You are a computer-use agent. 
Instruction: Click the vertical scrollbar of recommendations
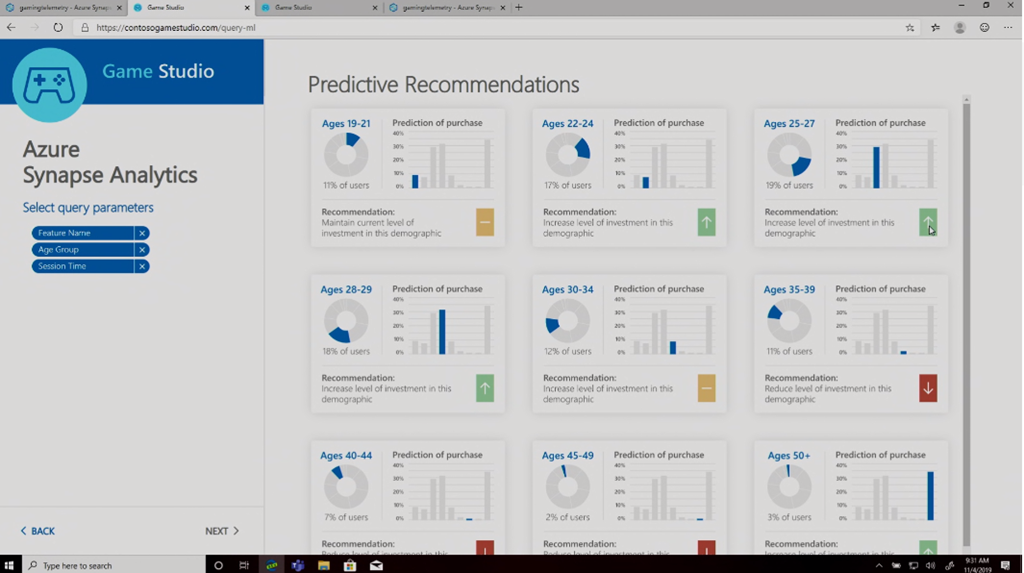pos(966,323)
